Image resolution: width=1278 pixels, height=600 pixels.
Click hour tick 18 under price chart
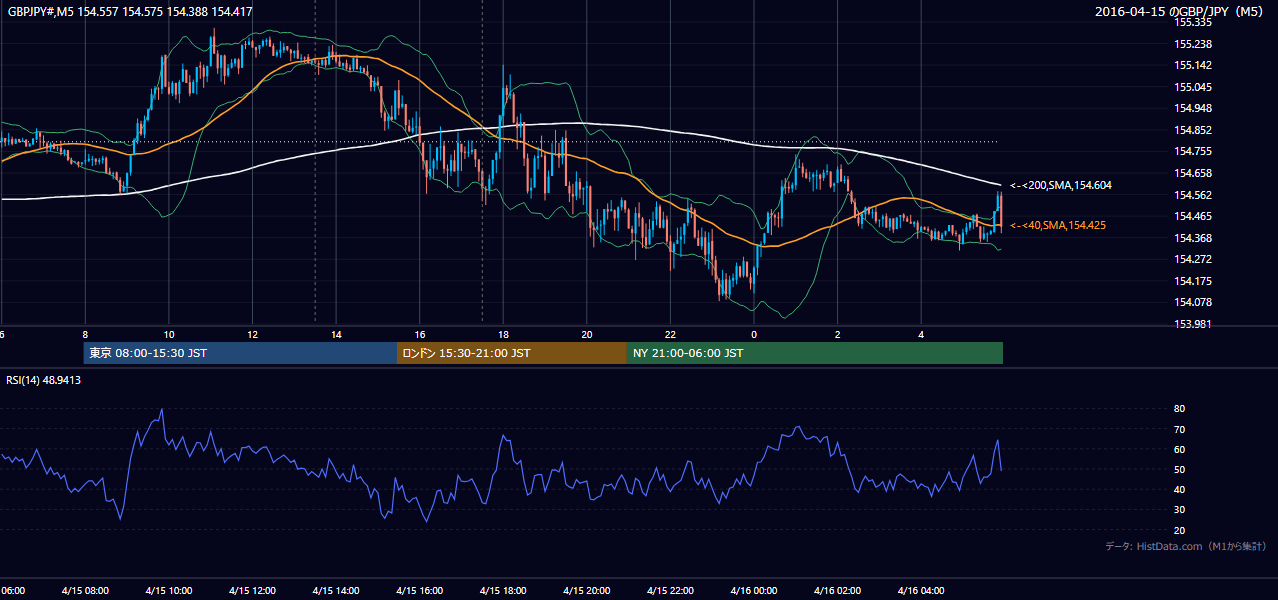pos(503,334)
